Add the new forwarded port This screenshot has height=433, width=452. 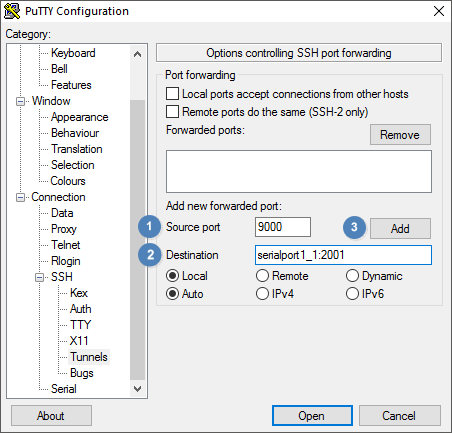coord(400,228)
